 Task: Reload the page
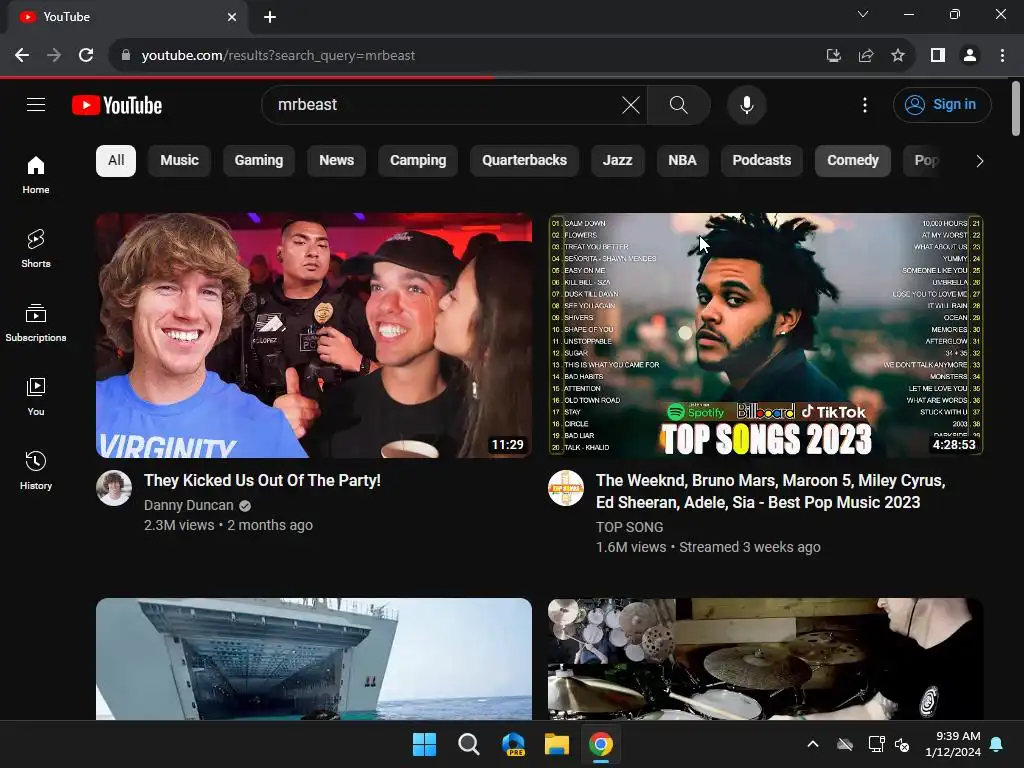[86, 56]
